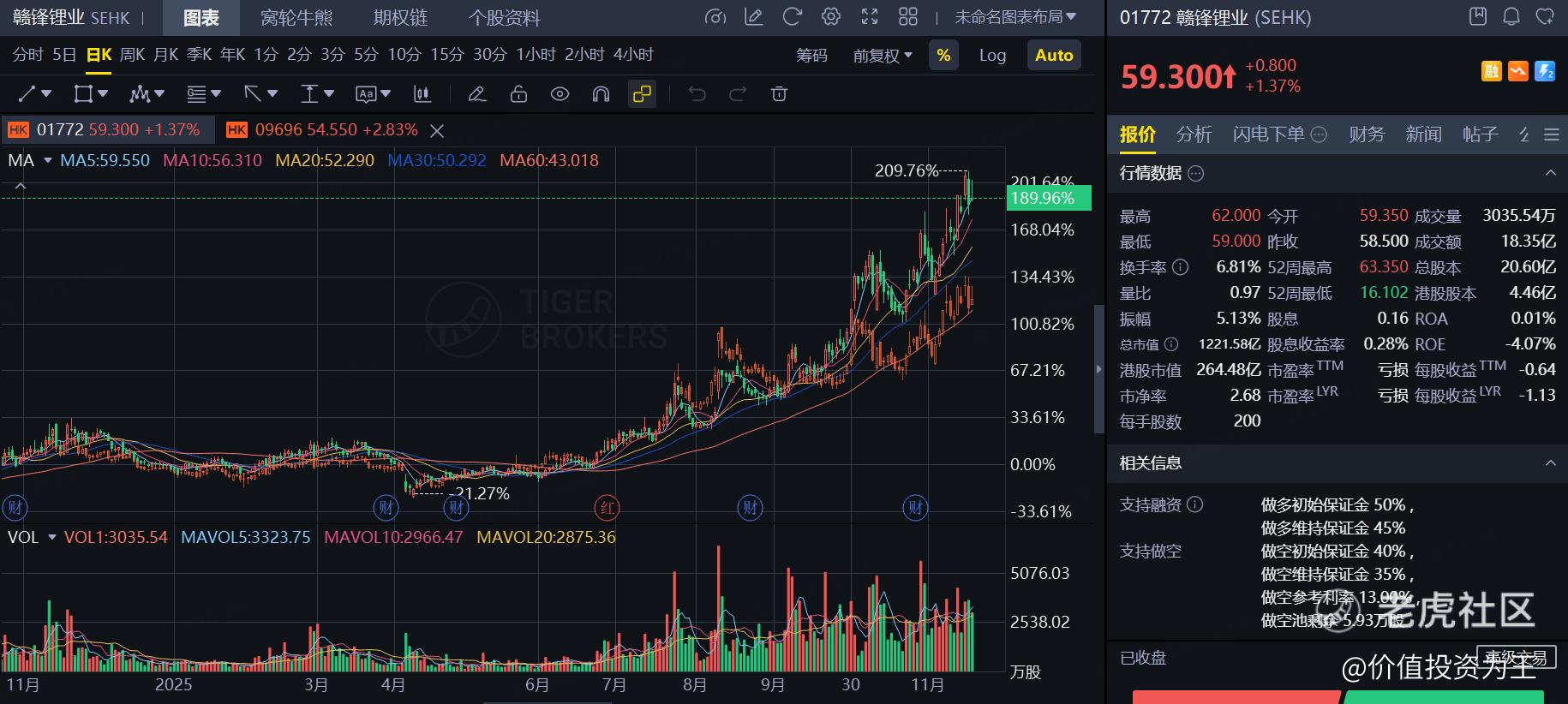Screen dimensions: 1568x704
Task: Open the price alert bell icon
Action: pyautogui.click(x=1511, y=17)
